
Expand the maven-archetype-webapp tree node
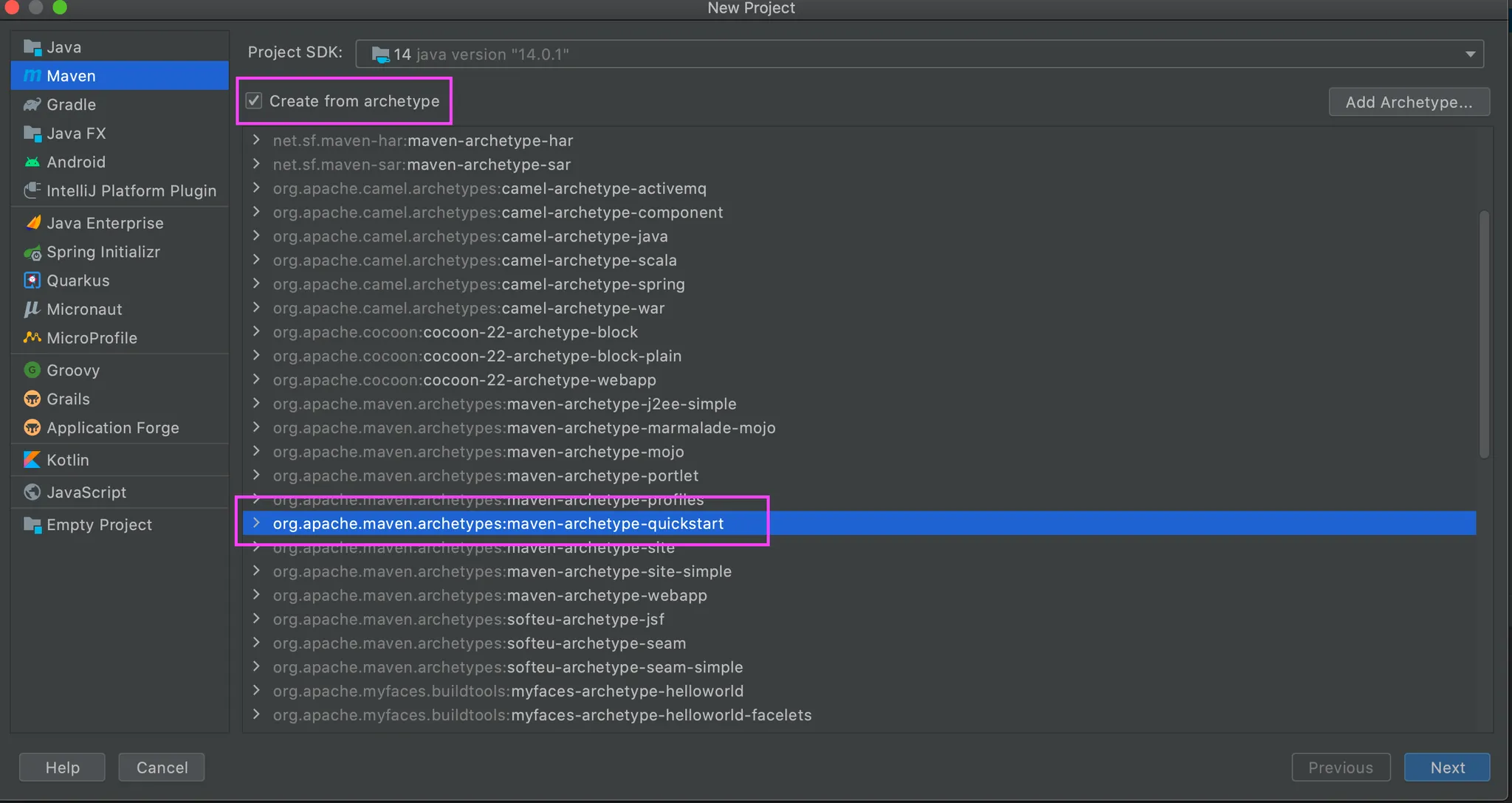coord(256,595)
